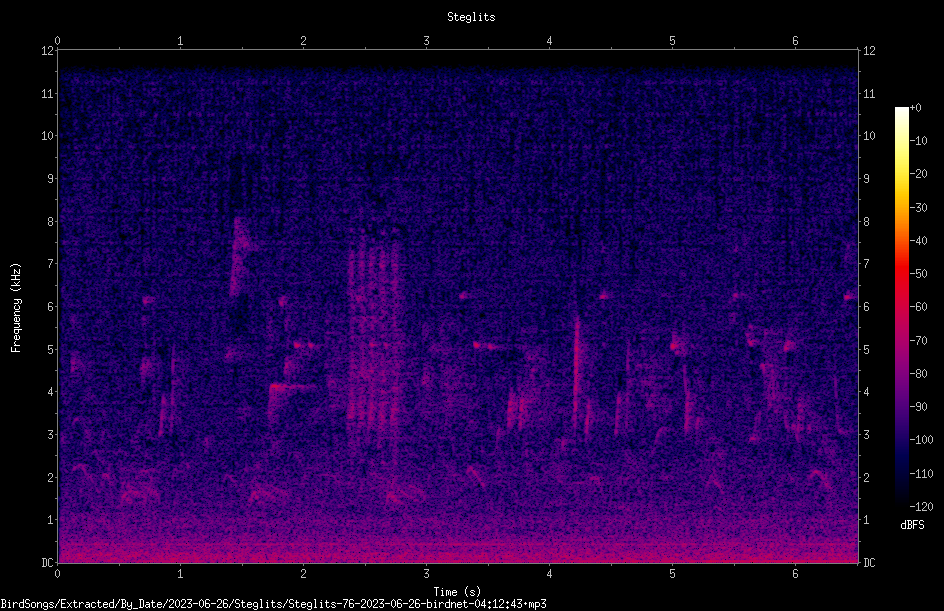Viewport: 944px width, 611px height.
Task: Click the "Steglits" title above the spectrogram
Action: pos(471,17)
